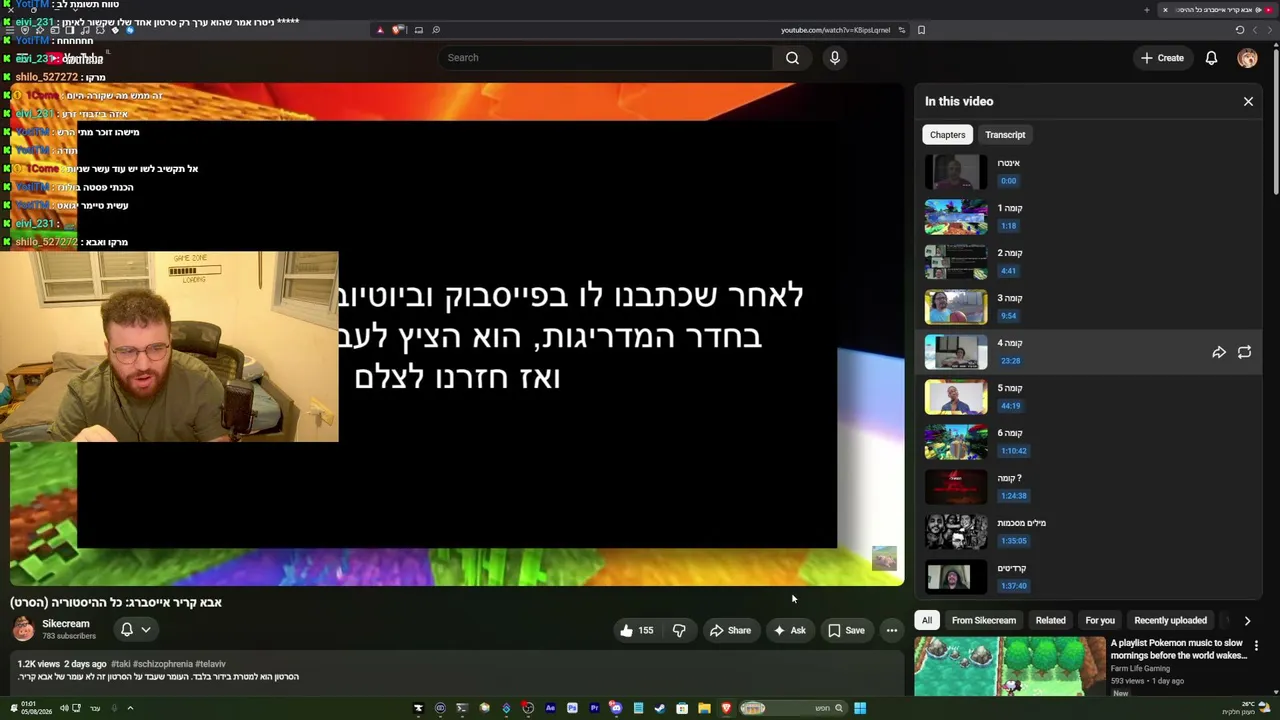Viewport: 1280px width, 720px height.
Task: Jump to chapter קומה 6 thumbnail
Action: pyautogui.click(x=956, y=443)
